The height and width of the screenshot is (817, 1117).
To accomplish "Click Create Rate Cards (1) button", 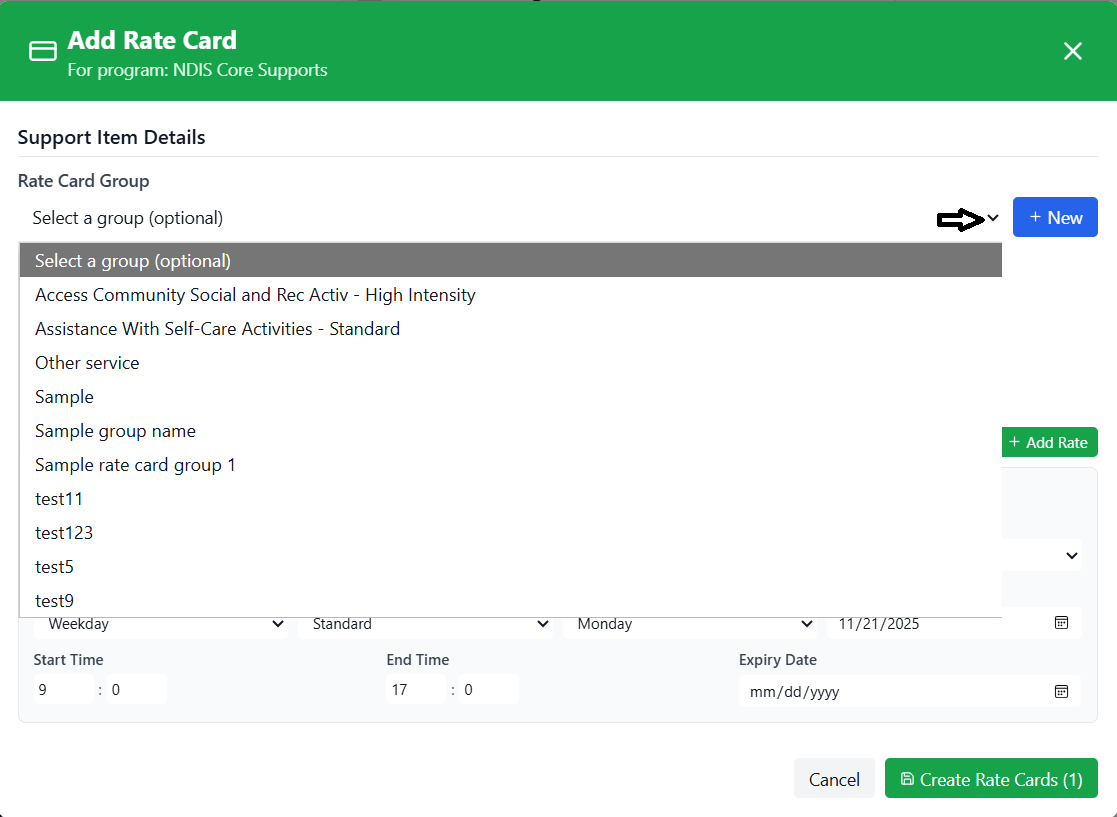I will 991,779.
